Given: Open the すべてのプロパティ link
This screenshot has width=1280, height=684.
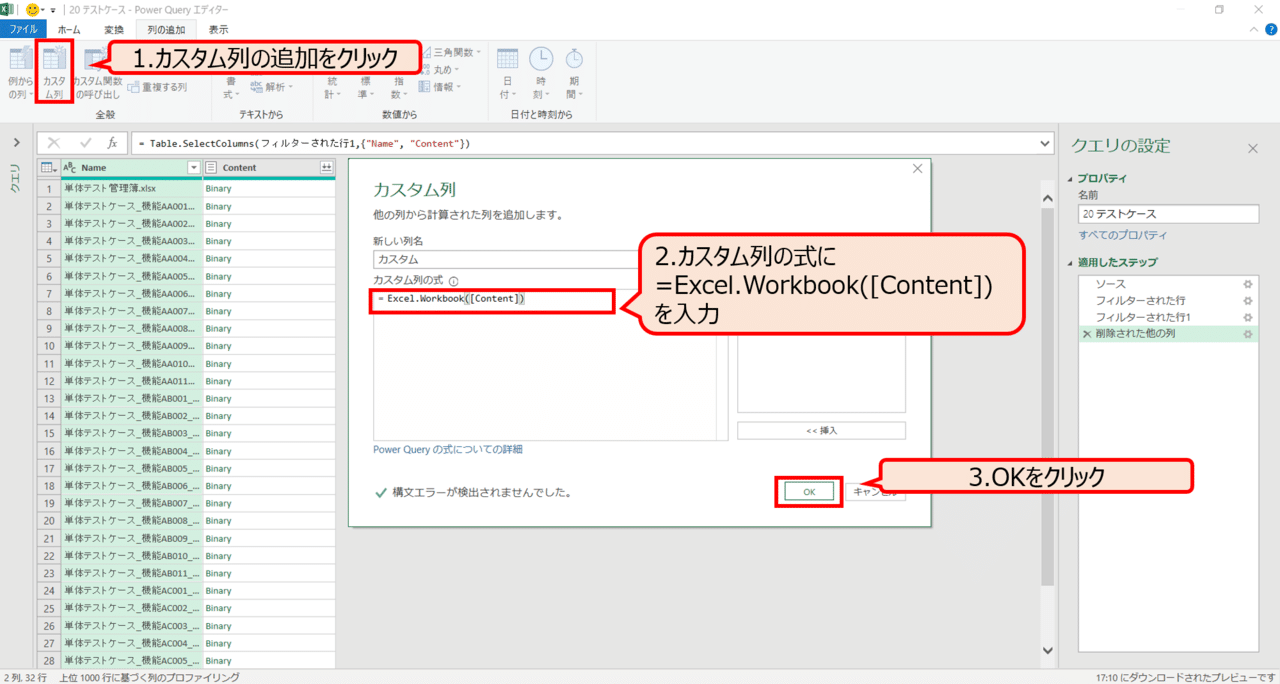Looking at the screenshot, I should 1122,235.
